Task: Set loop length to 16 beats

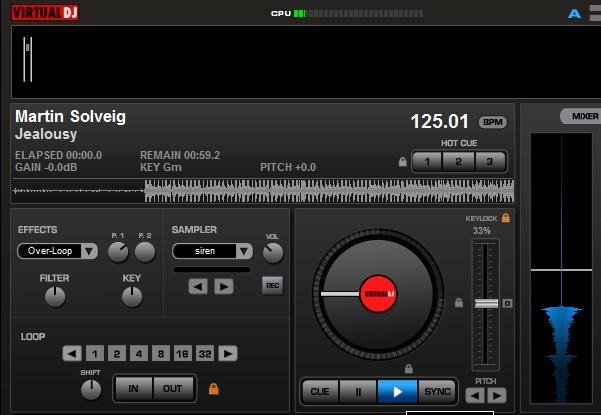Action: [x=181, y=353]
